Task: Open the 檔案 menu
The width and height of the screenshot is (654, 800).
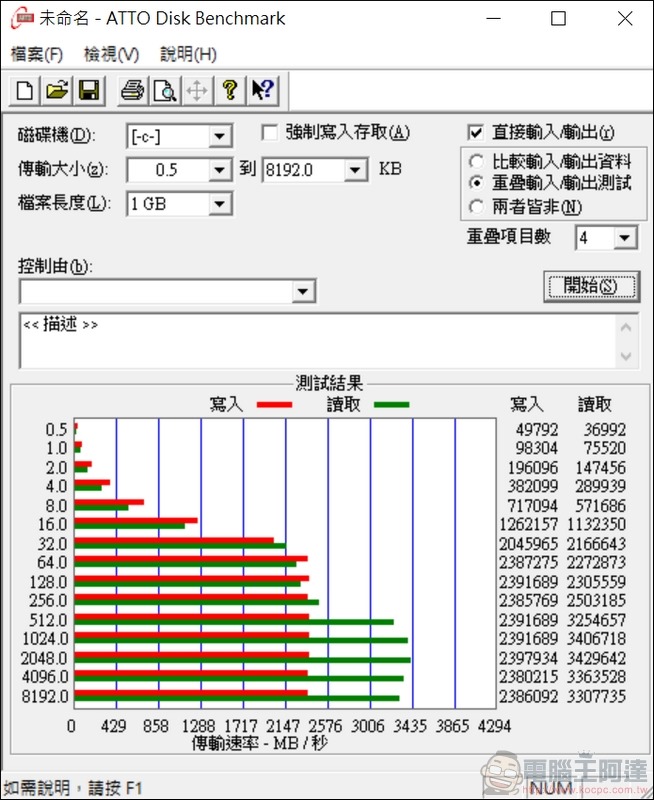Action: click(x=36, y=54)
